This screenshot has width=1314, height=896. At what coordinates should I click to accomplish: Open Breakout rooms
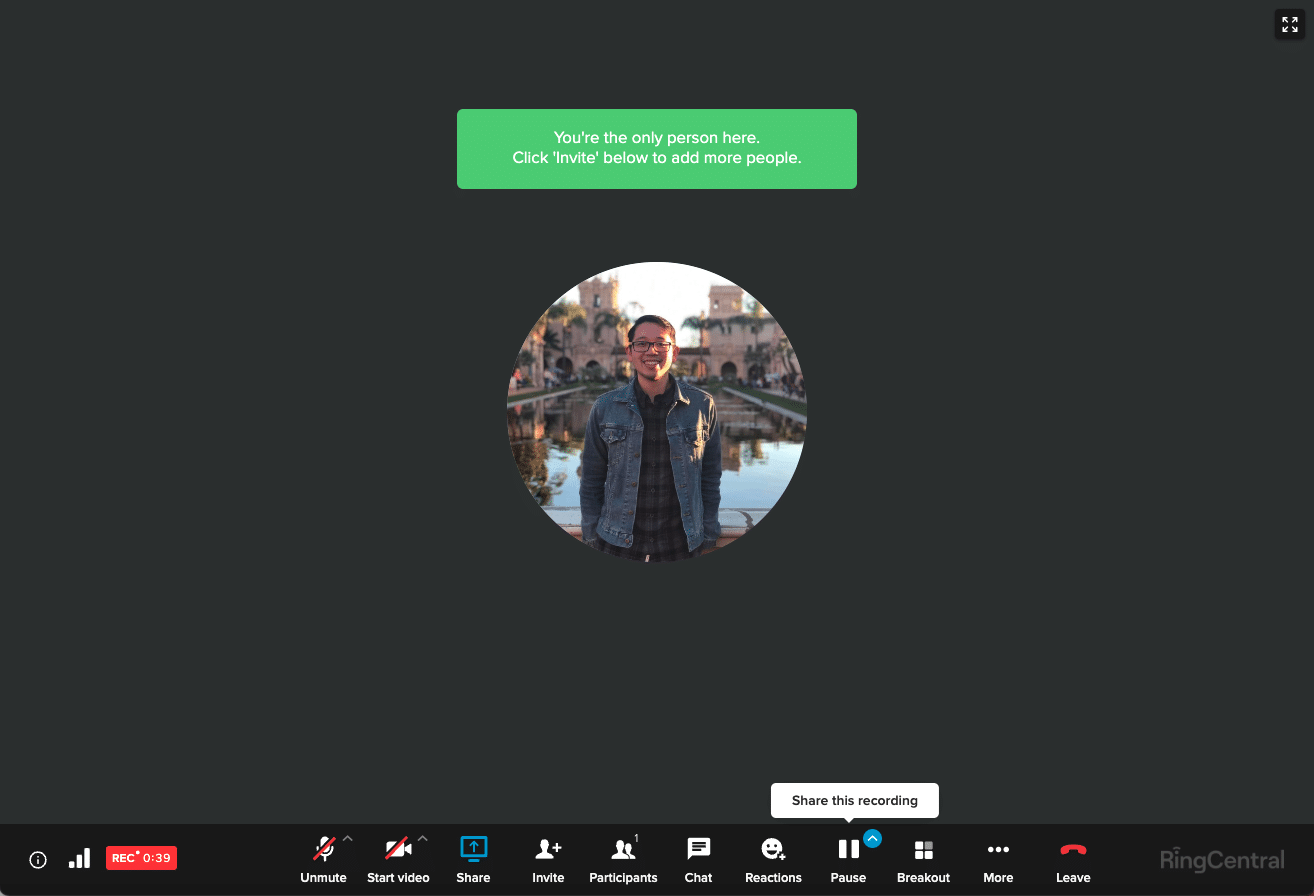click(x=923, y=858)
